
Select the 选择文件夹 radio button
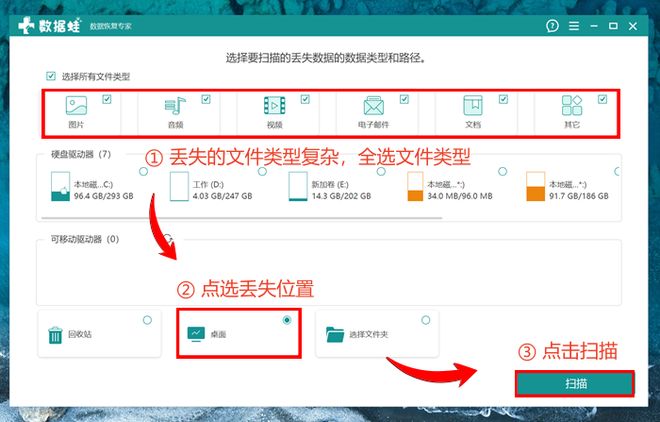click(x=426, y=320)
